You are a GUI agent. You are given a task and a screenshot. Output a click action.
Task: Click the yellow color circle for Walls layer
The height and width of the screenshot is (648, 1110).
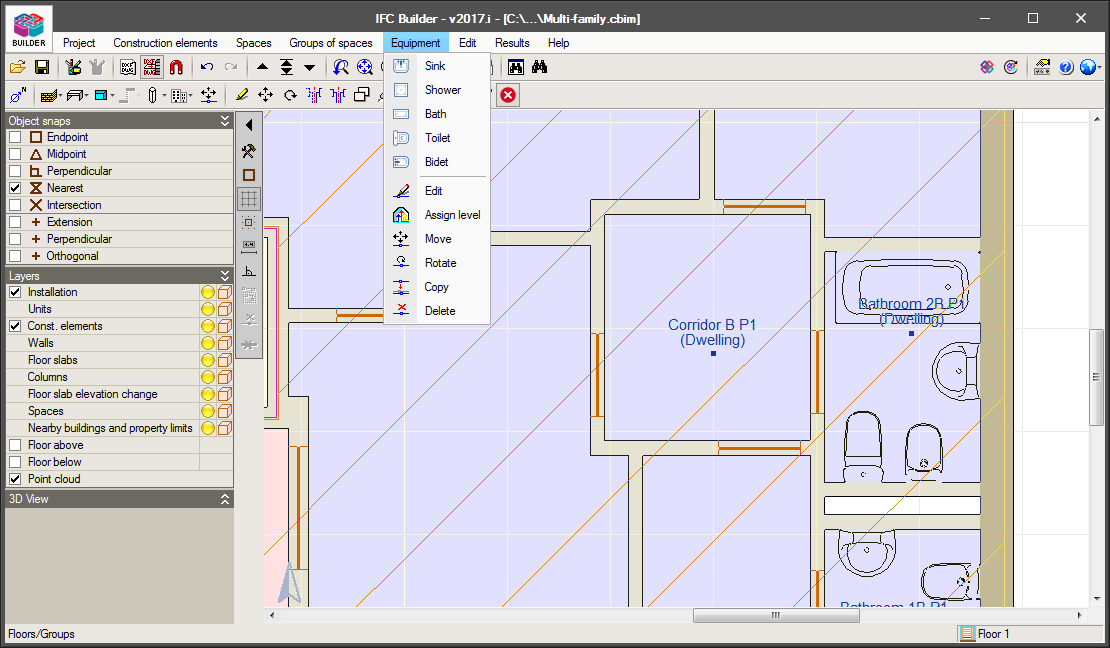click(208, 343)
